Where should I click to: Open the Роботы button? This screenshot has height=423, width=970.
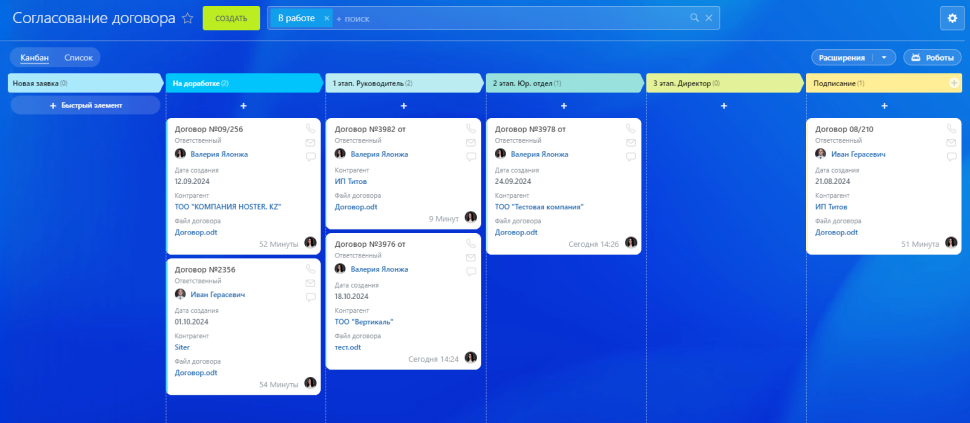933,58
